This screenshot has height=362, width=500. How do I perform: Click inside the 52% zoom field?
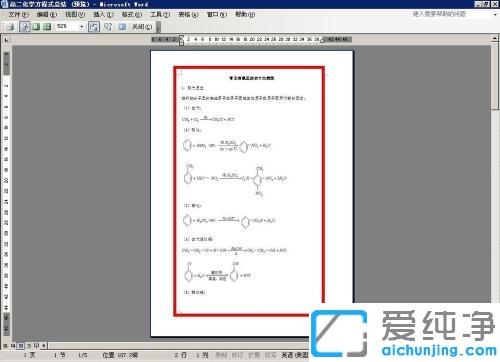pos(67,27)
